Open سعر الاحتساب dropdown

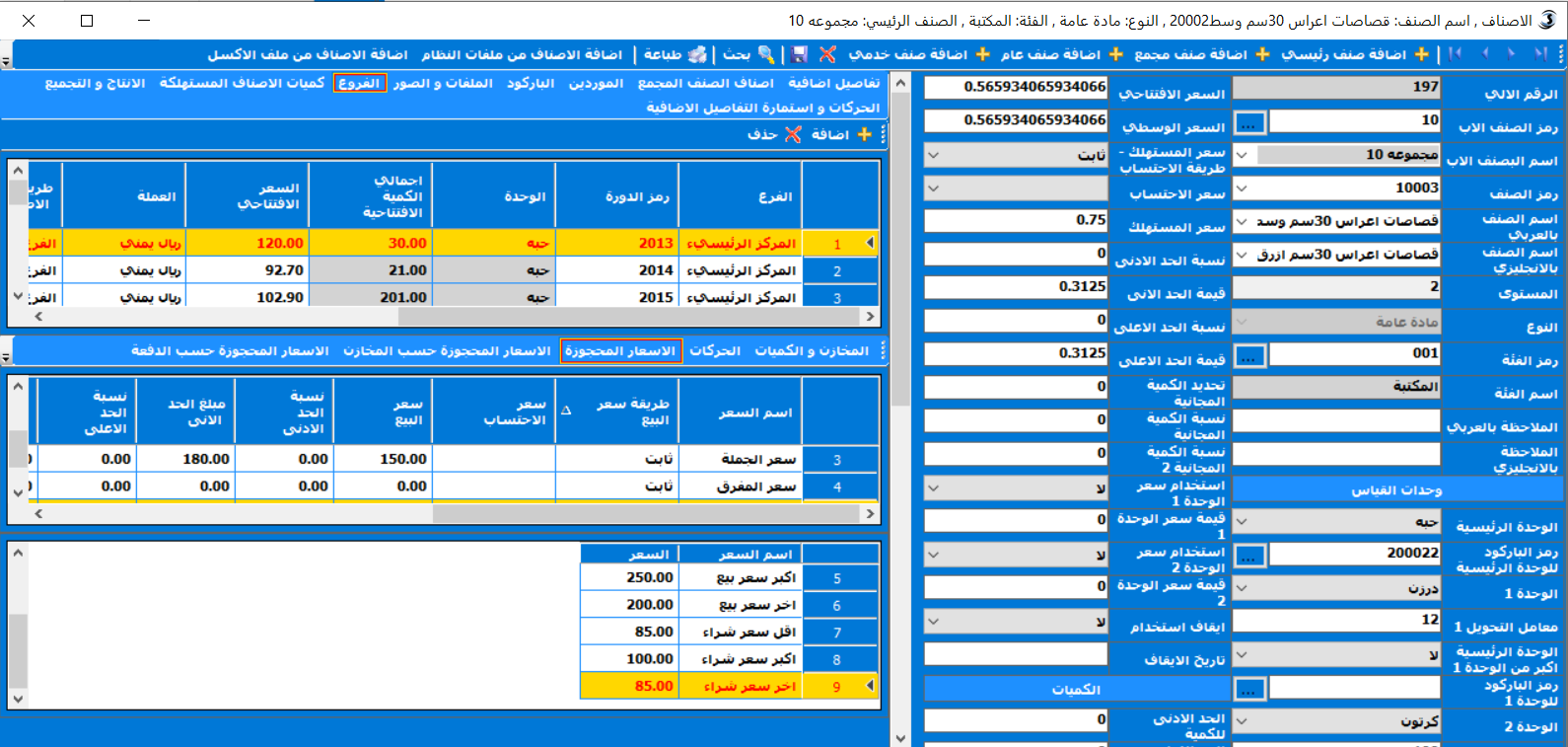click(x=934, y=187)
